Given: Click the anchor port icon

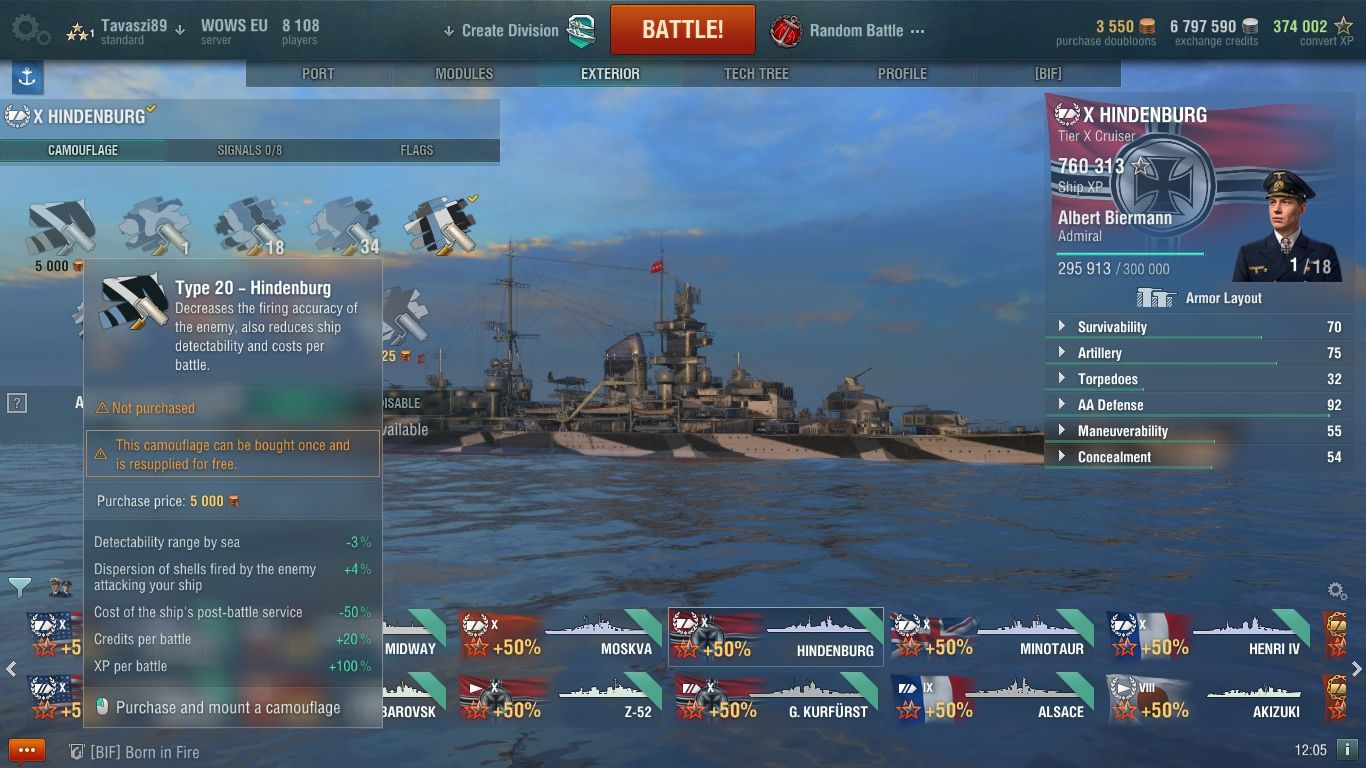Looking at the screenshot, I should (x=27, y=76).
